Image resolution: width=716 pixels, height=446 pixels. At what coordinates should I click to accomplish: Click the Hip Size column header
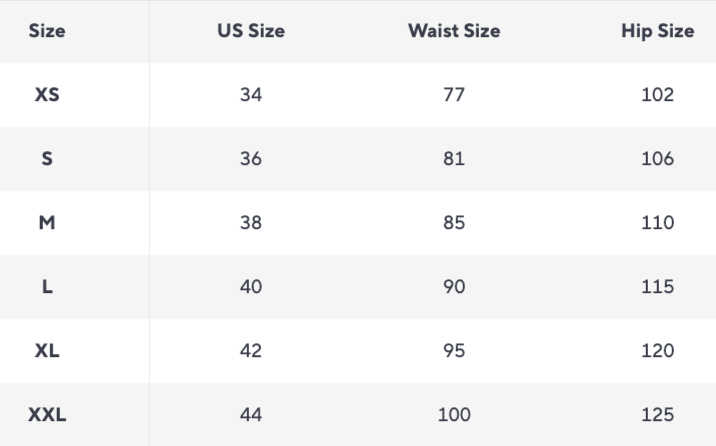[658, 31]
